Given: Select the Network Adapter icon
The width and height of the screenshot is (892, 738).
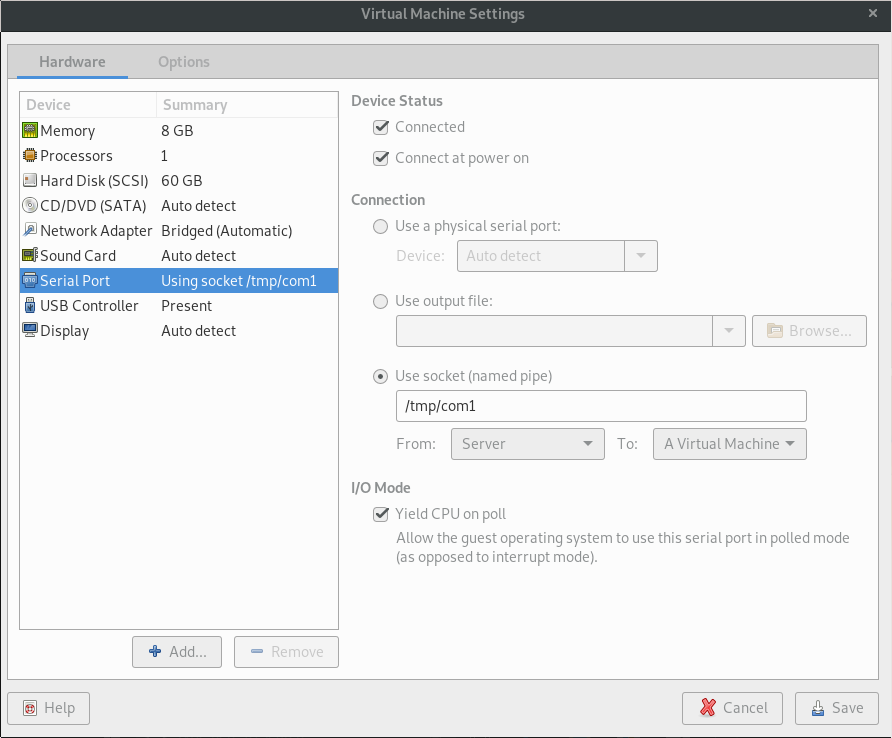Looking at the screenshot, I should click(30, 231).
